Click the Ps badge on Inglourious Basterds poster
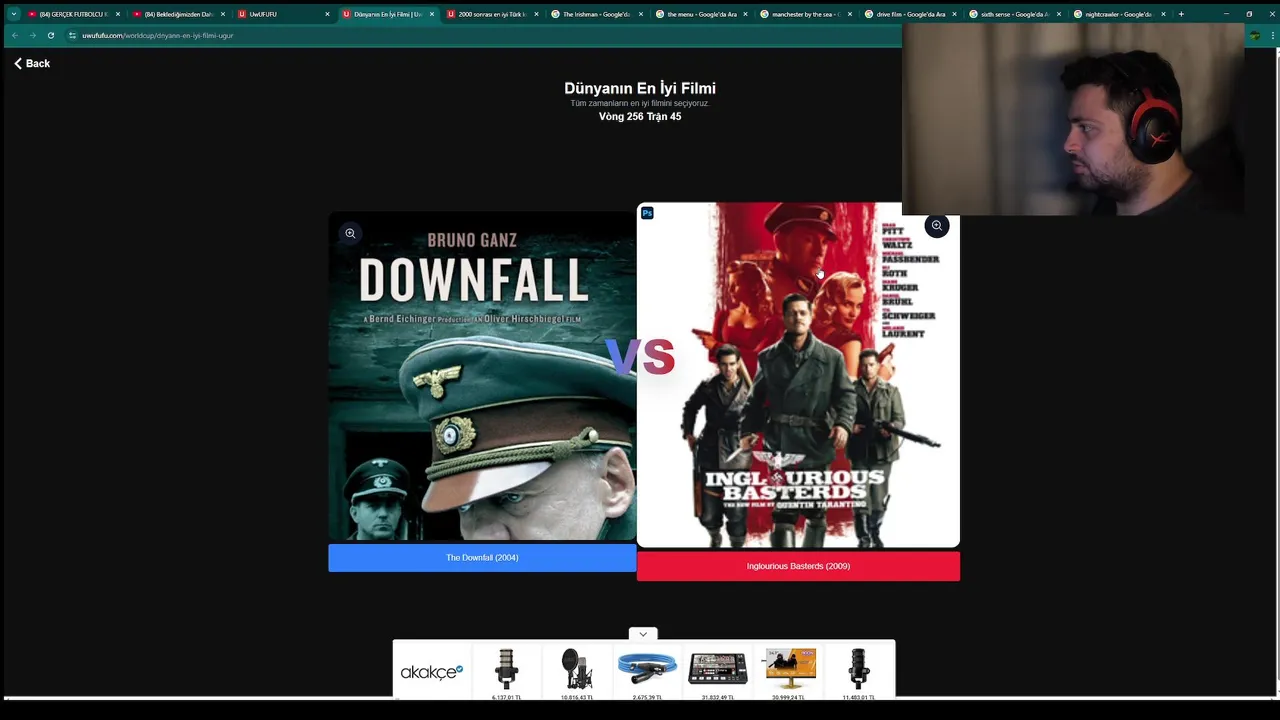Screen dimensions: 1280x720 [647, 213]
